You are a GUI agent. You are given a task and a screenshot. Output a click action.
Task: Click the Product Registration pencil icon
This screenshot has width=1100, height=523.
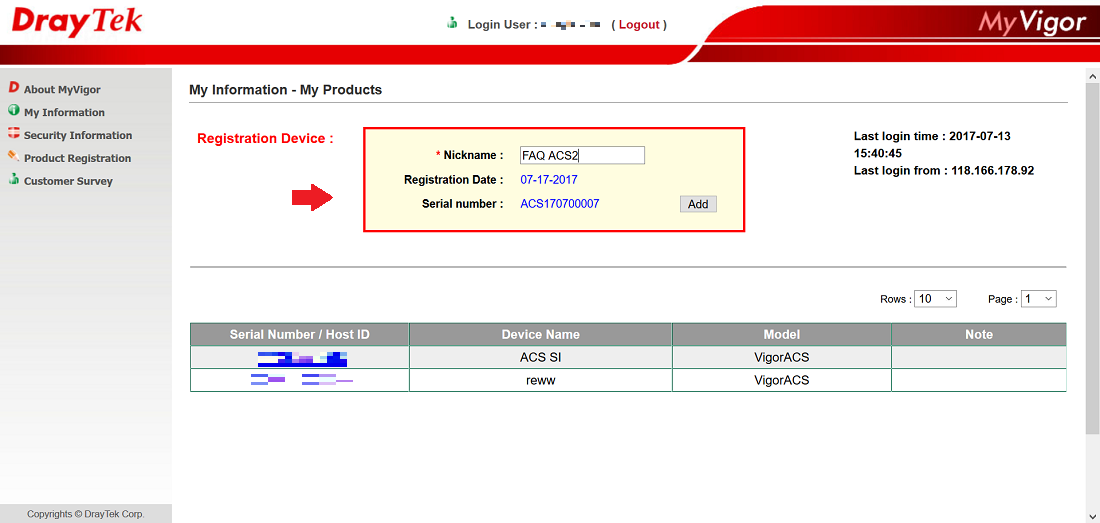[x=13, y=156]
